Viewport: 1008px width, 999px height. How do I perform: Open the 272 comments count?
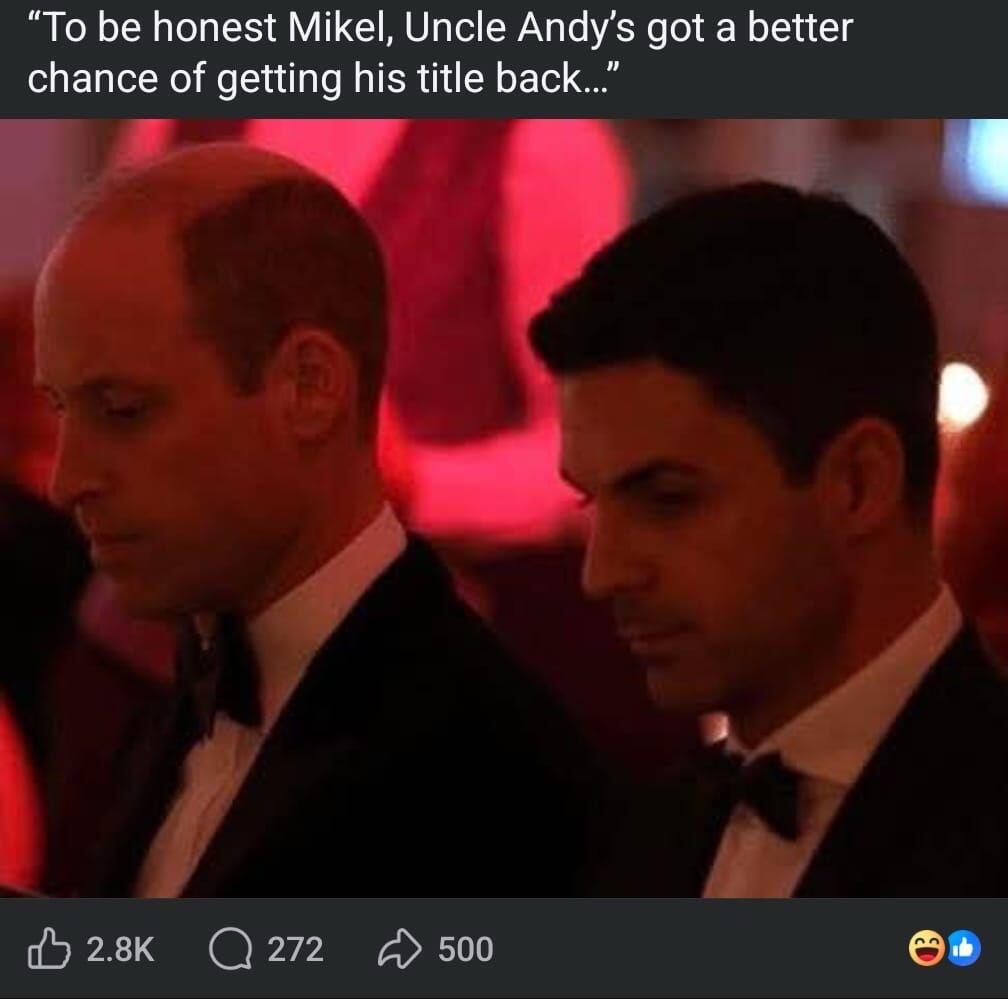(295, 948)
